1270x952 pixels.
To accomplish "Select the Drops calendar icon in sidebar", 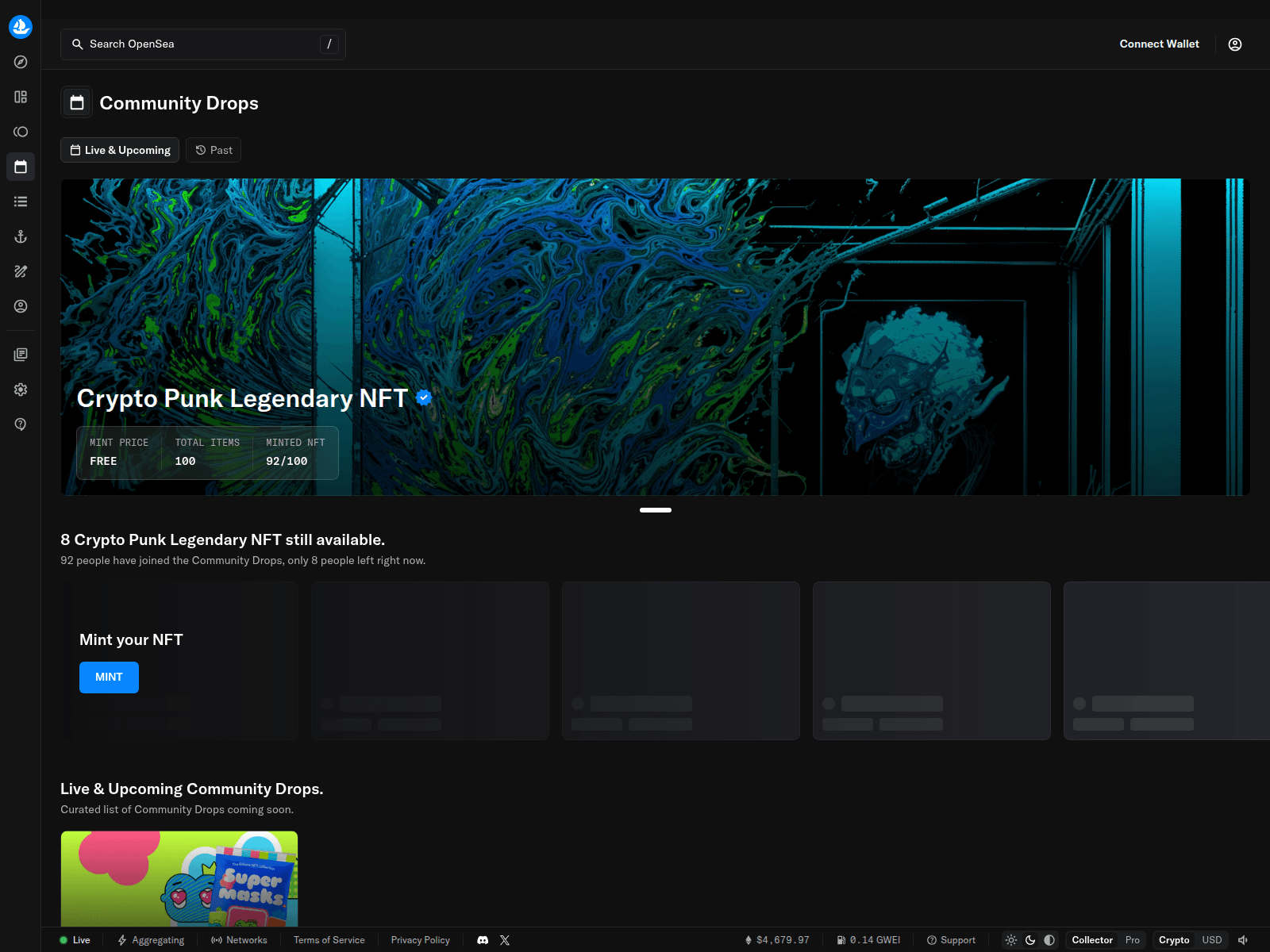I will click(21, 167).
